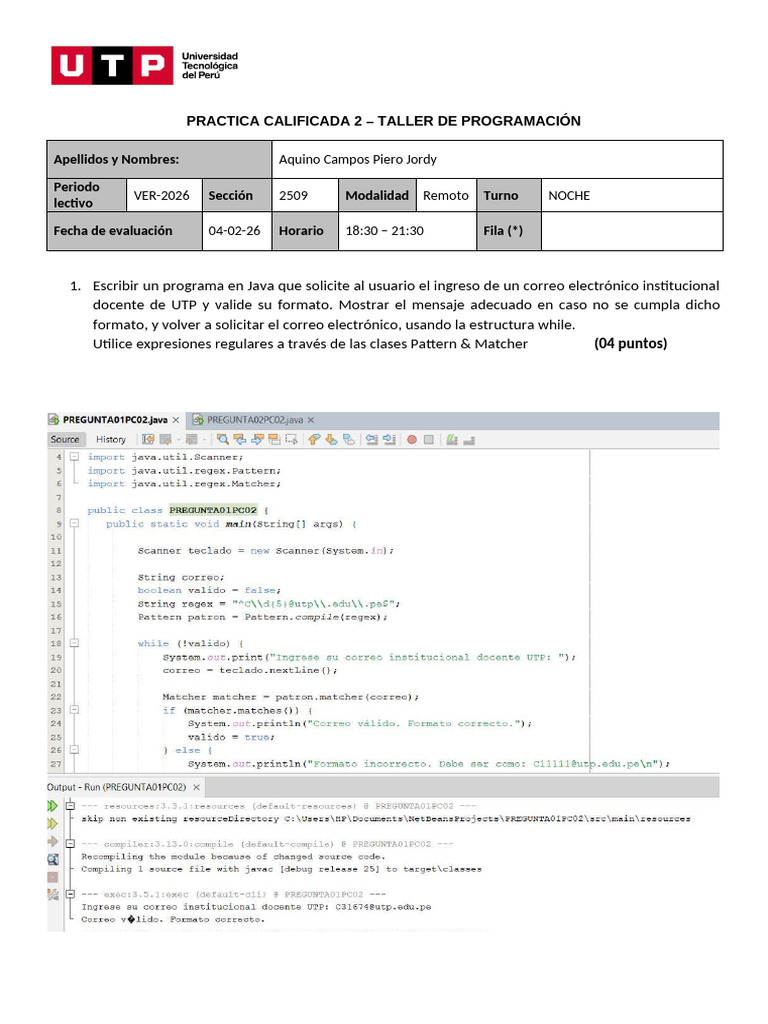This screenshot has height=1024, width=768.
Task: Click the Find Selection magnifier icon
Action: 223,440
